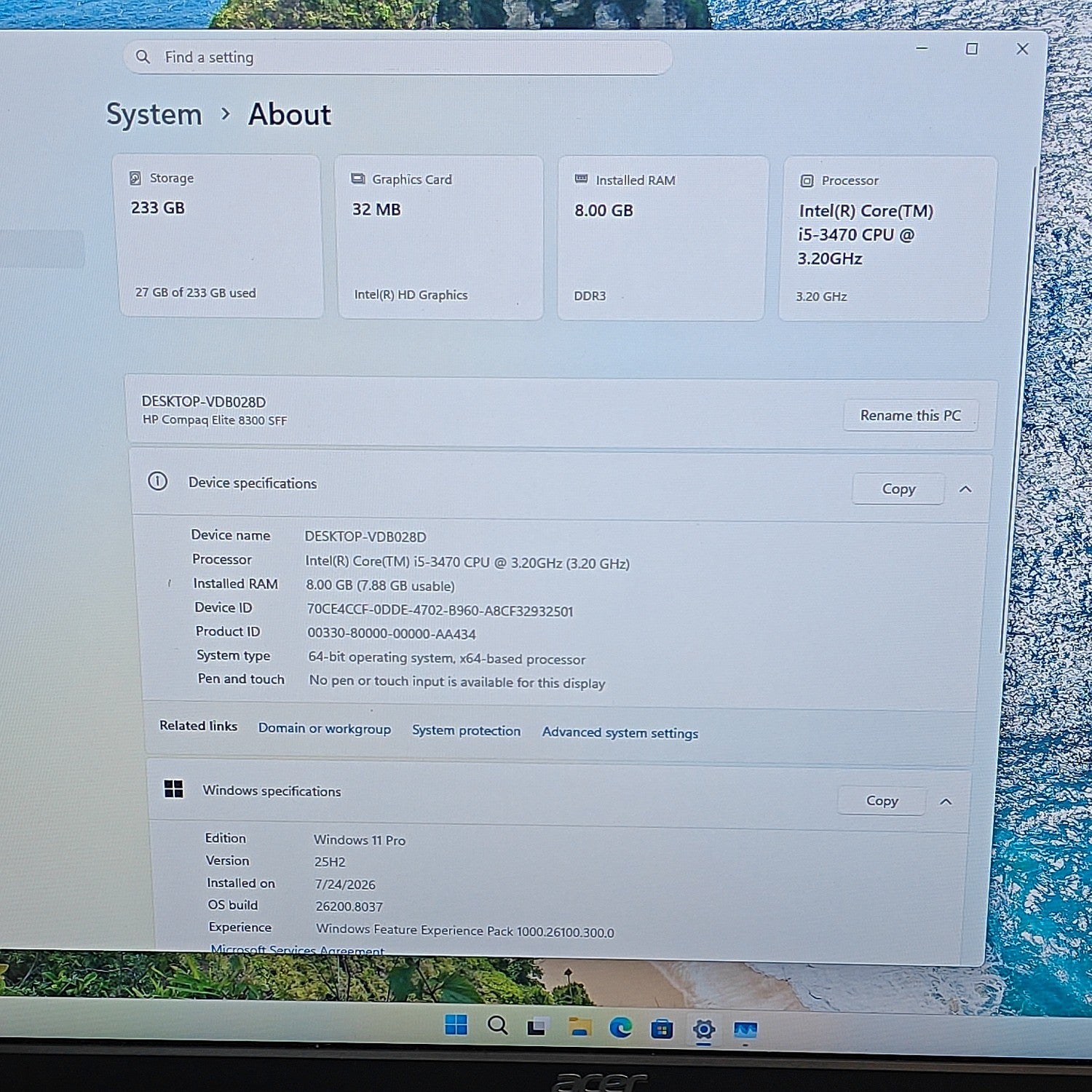Image resolution: width=1092 pixels, height=1092 pixels.
Task: Copy the Windows specifications
Action: coord(882,801)
